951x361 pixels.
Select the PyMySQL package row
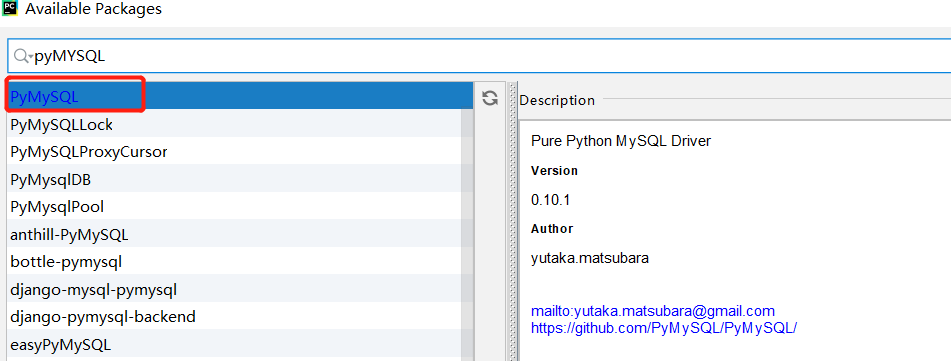(x=240, y=96)
